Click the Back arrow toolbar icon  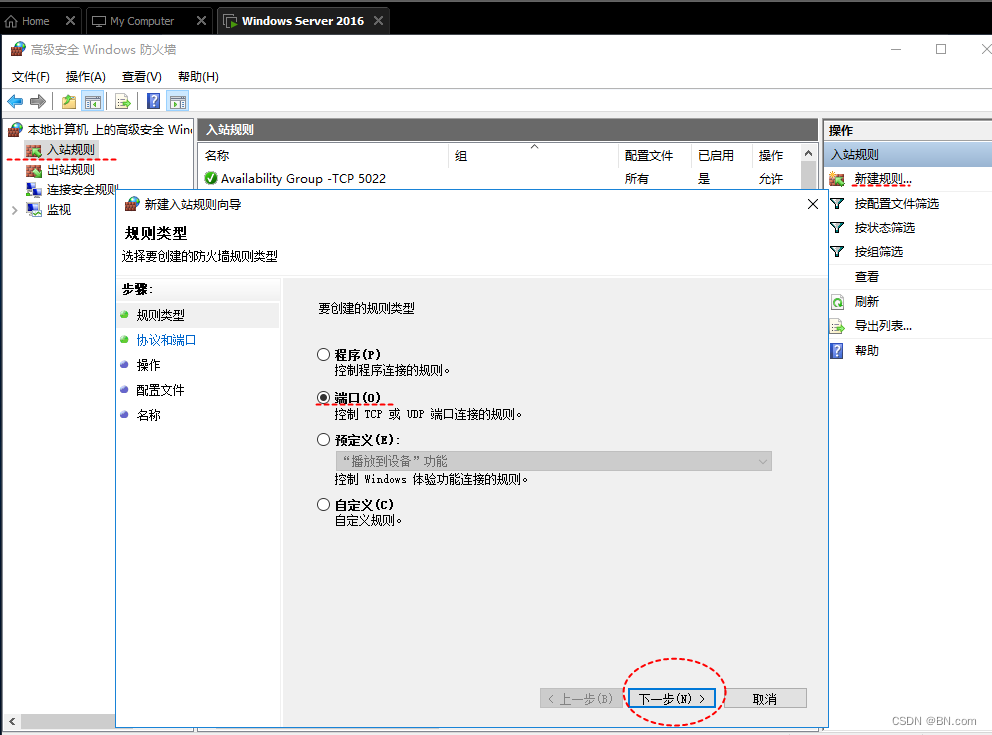pos(15,101)
